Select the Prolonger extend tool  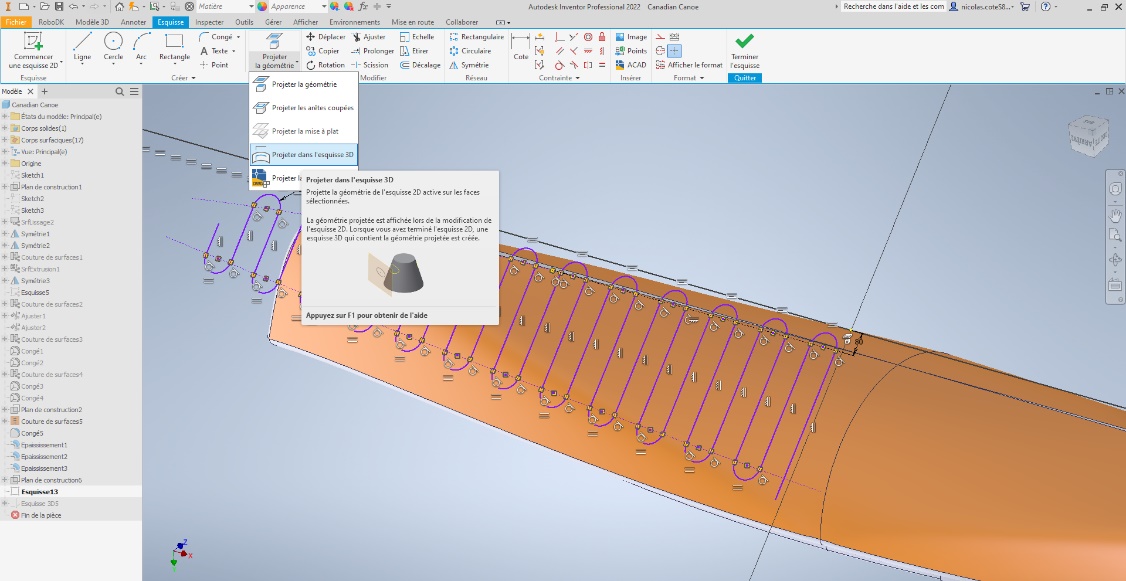point(372,51)
